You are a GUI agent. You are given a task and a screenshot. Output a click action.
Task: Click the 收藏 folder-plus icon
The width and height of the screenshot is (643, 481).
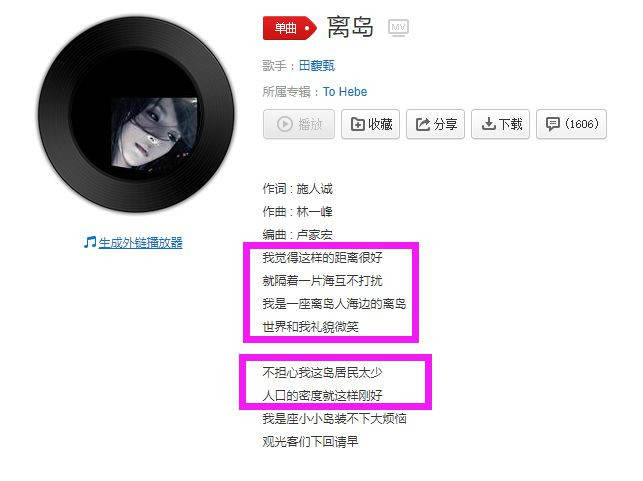pyautogui.click(x=358, y=124)
